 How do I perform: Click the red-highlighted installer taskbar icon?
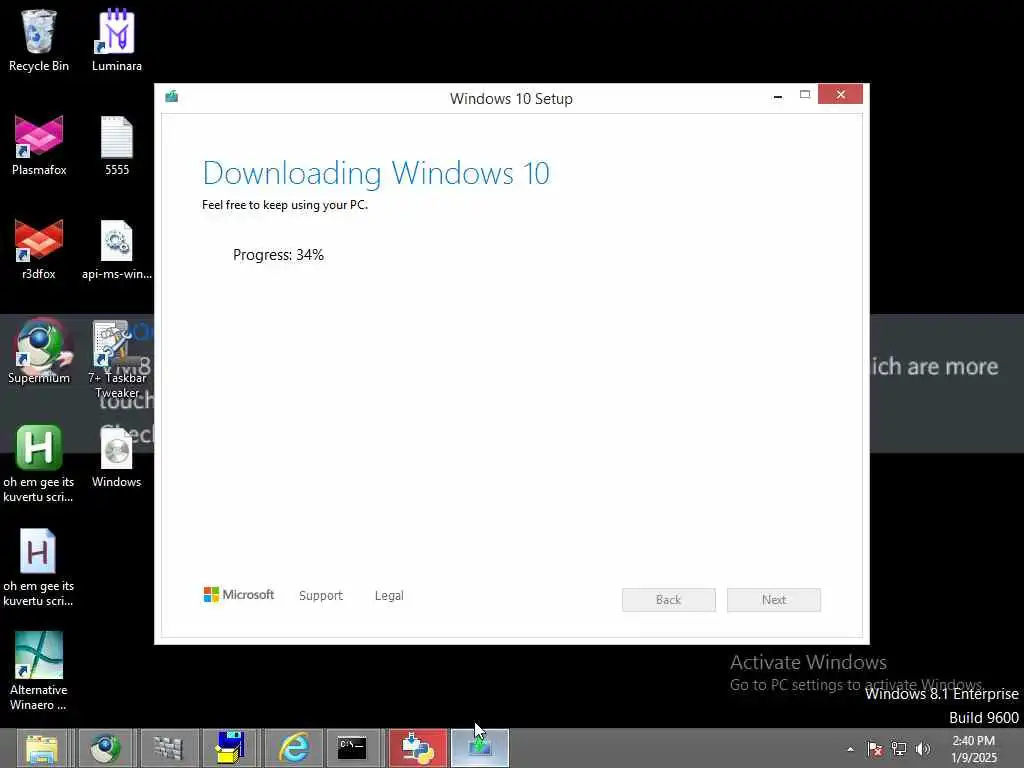click(418, 748)
